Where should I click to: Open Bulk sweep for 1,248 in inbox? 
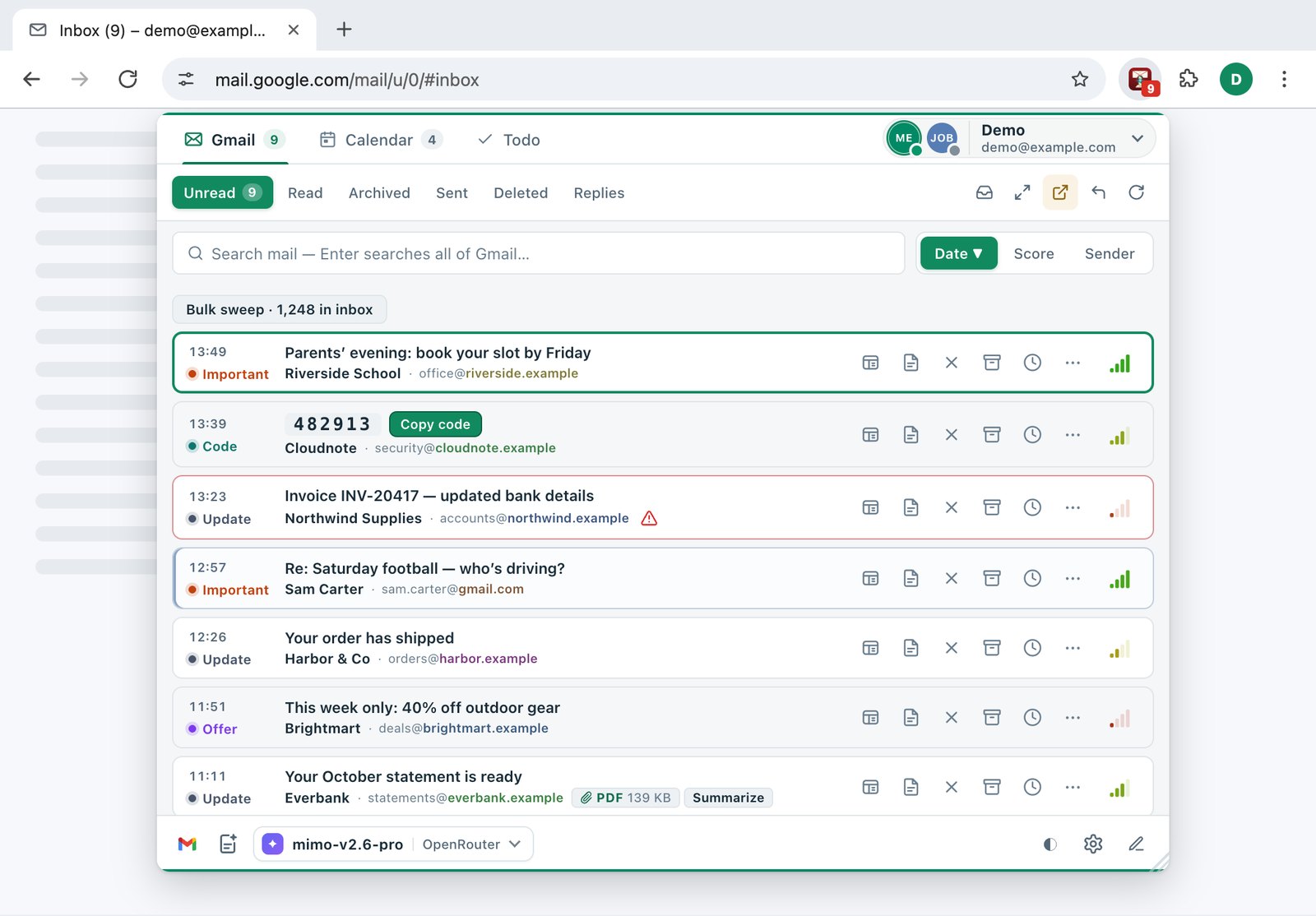tap(280, 309)
